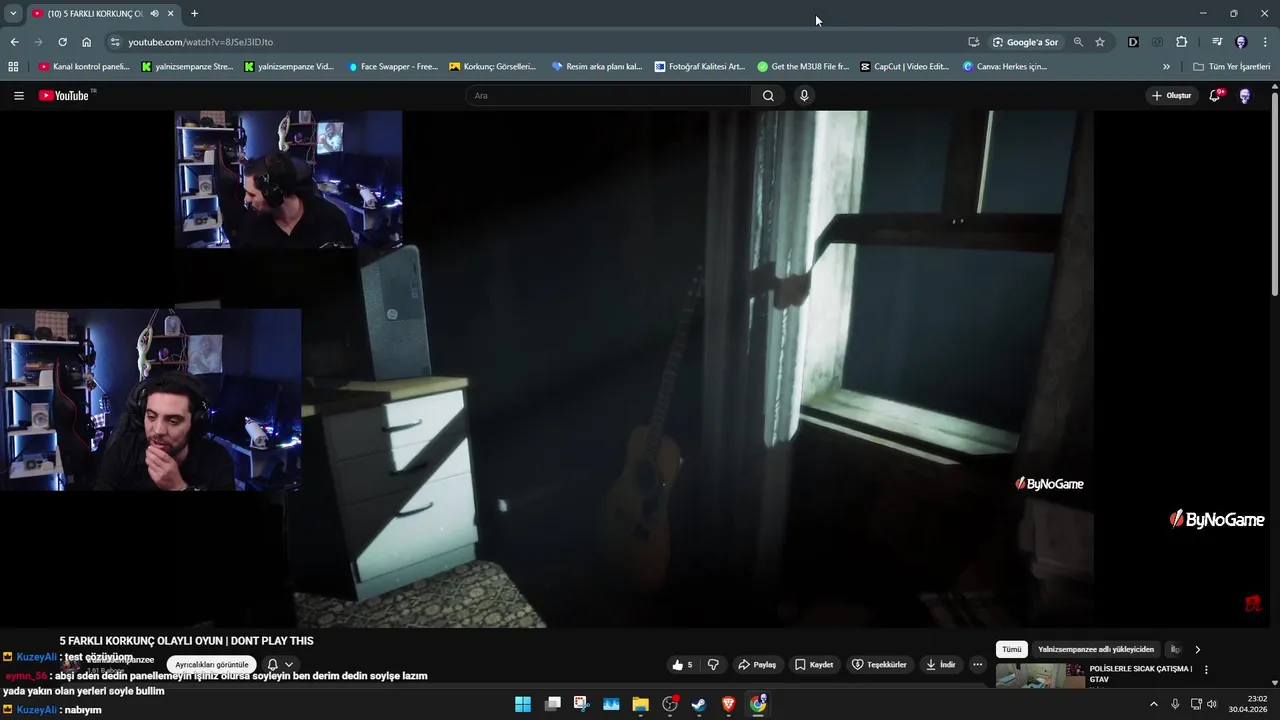Expand the tab search dropdown arrow
The height and width of the screenshot is (720, 1280).
tap(13, 14)
